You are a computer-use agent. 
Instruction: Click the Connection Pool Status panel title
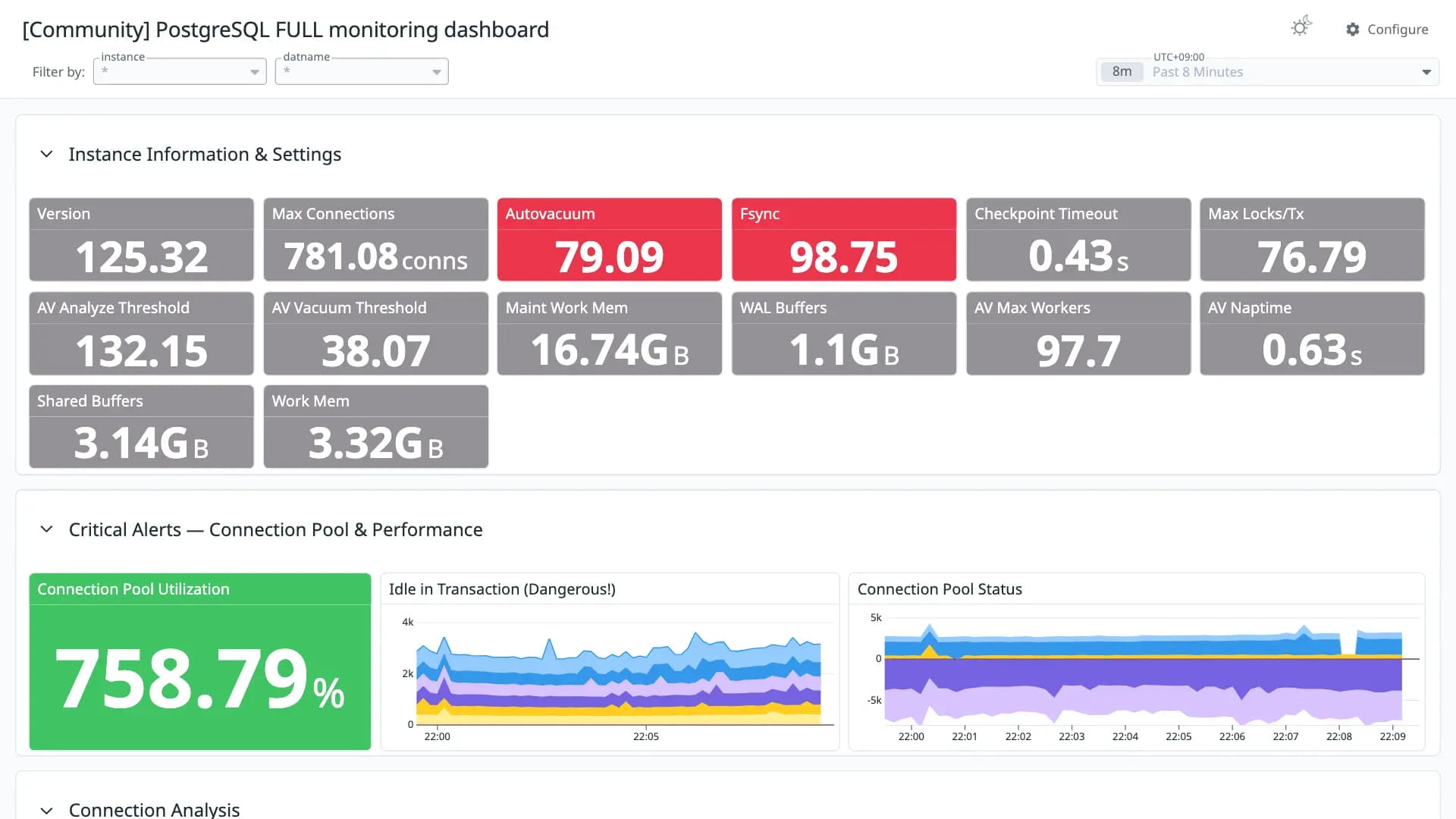(940, 589)
